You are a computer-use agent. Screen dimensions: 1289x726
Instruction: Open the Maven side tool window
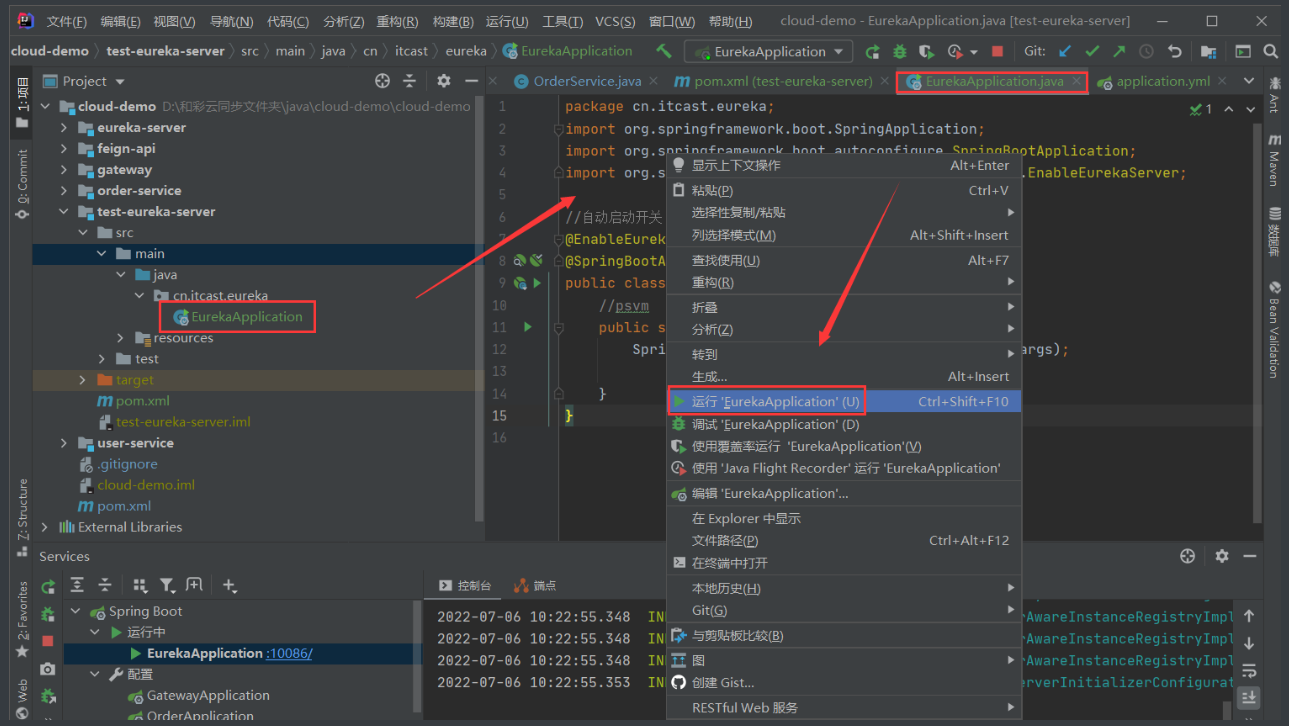click(x=1274, y=160)
